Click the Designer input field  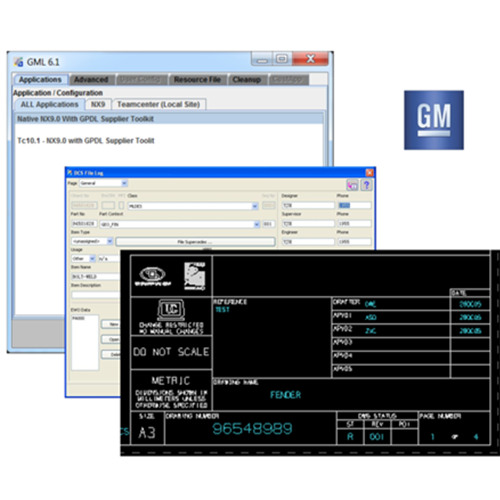(308, 205)
